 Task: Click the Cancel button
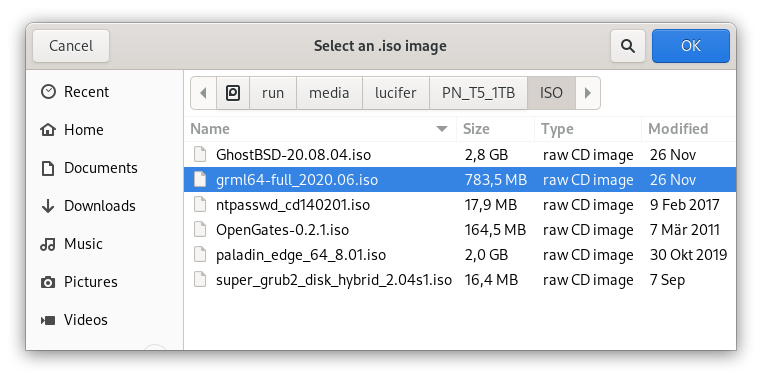tap(71, 46)
